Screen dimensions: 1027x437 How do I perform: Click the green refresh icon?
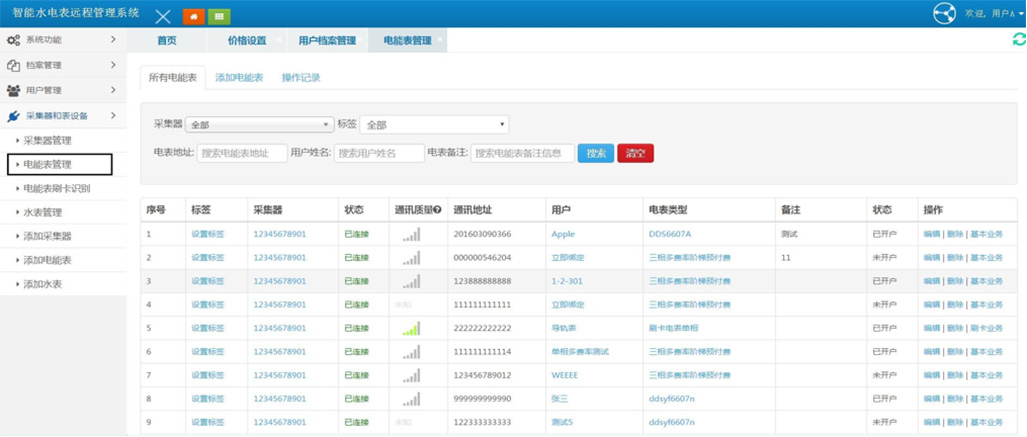click(x=1018, y=40)
